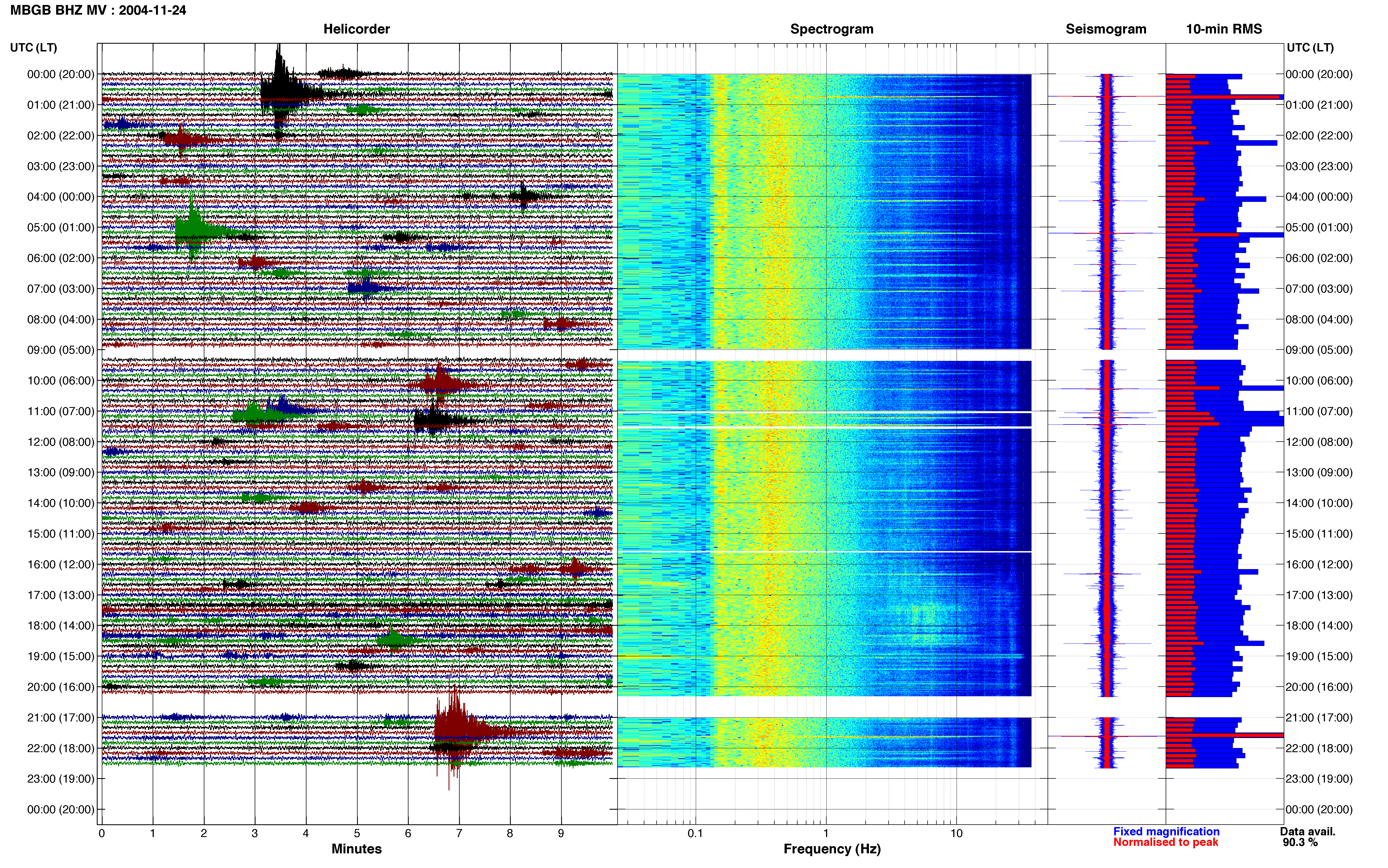Click the "UTC (LT)" label beside the RMS panel
1388x868 pixels.
click(x=1310, y=48)
